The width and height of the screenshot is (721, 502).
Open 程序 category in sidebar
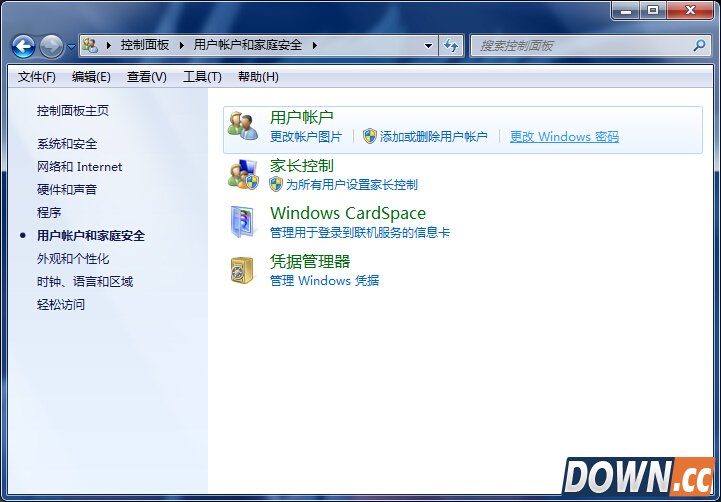(x=49, y=212)
